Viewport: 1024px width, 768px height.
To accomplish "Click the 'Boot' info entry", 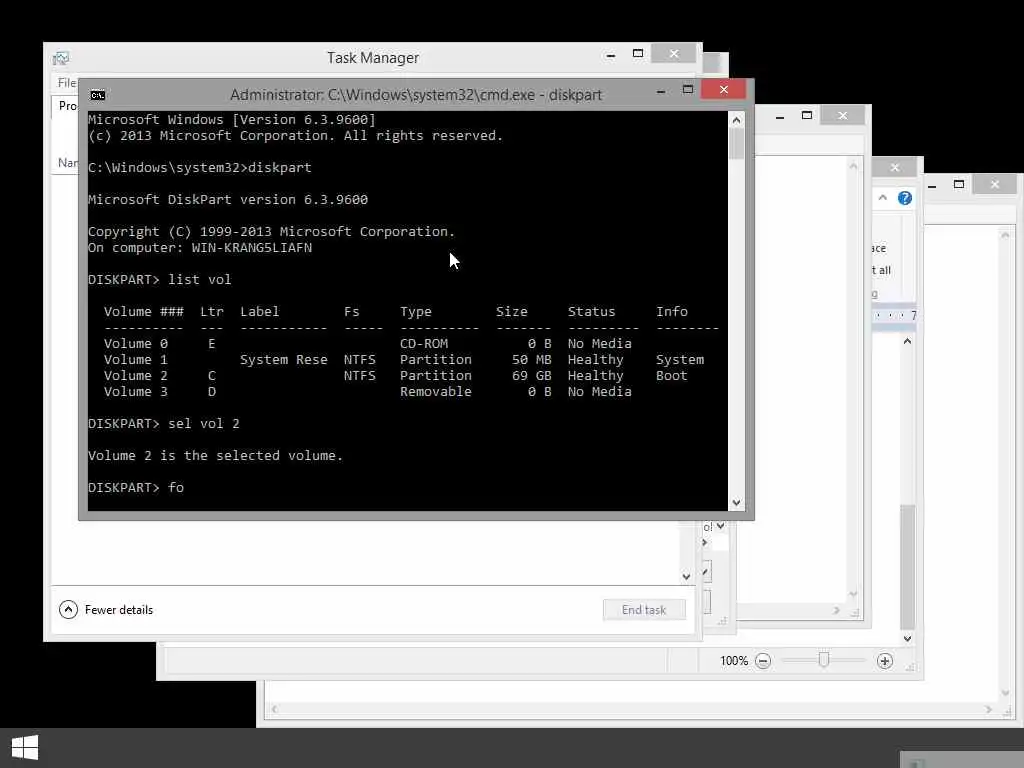I will (671, 376).
